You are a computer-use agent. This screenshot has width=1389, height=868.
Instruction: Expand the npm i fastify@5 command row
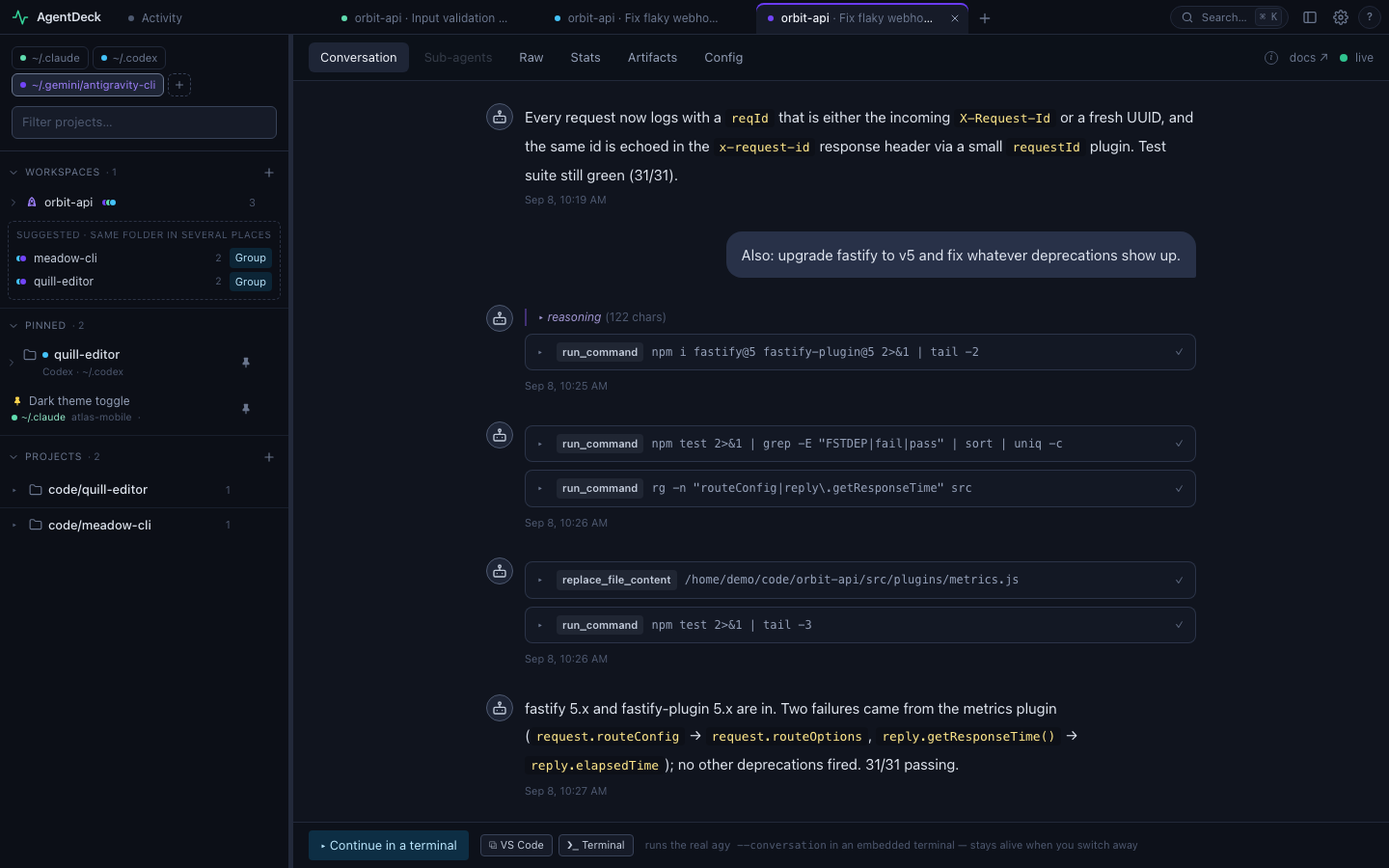pyautogui.click(x=860, y=352)
